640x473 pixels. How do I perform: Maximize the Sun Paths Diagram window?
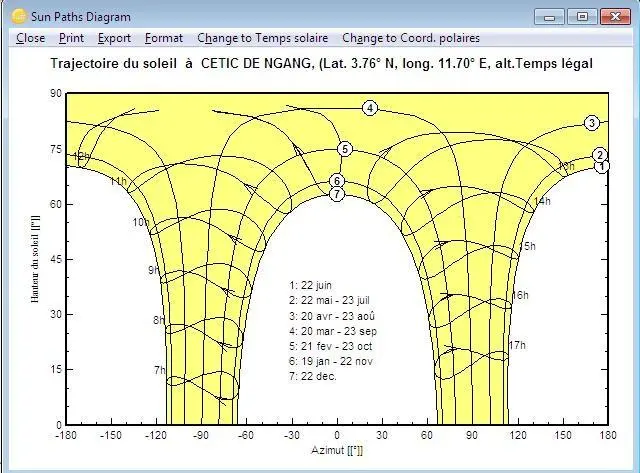coord(580,15)
